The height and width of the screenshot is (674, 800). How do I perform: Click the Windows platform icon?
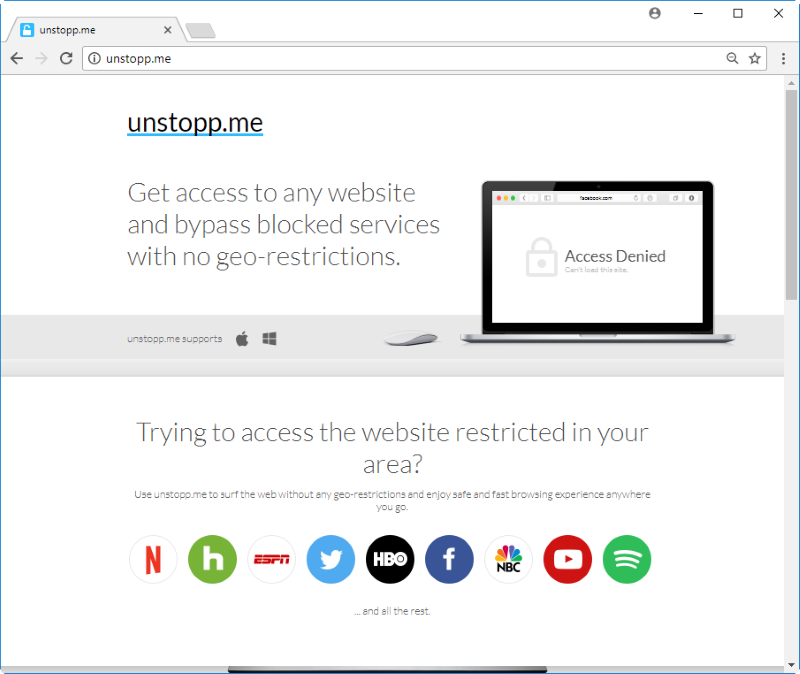[x=269, y=339]
